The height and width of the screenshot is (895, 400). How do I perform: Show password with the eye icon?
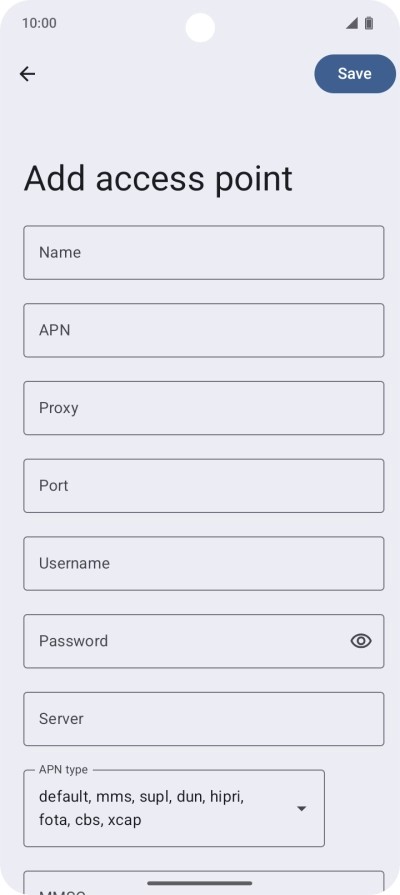(361, 641)
